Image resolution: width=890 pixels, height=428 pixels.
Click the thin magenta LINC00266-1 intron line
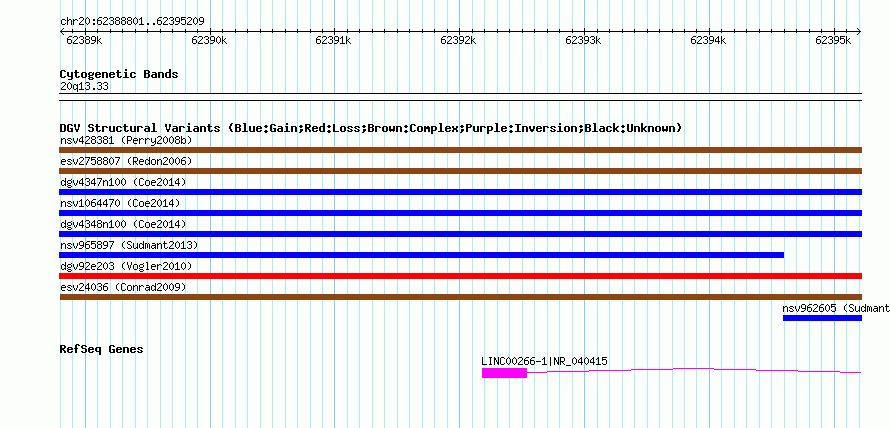point(694,371)
